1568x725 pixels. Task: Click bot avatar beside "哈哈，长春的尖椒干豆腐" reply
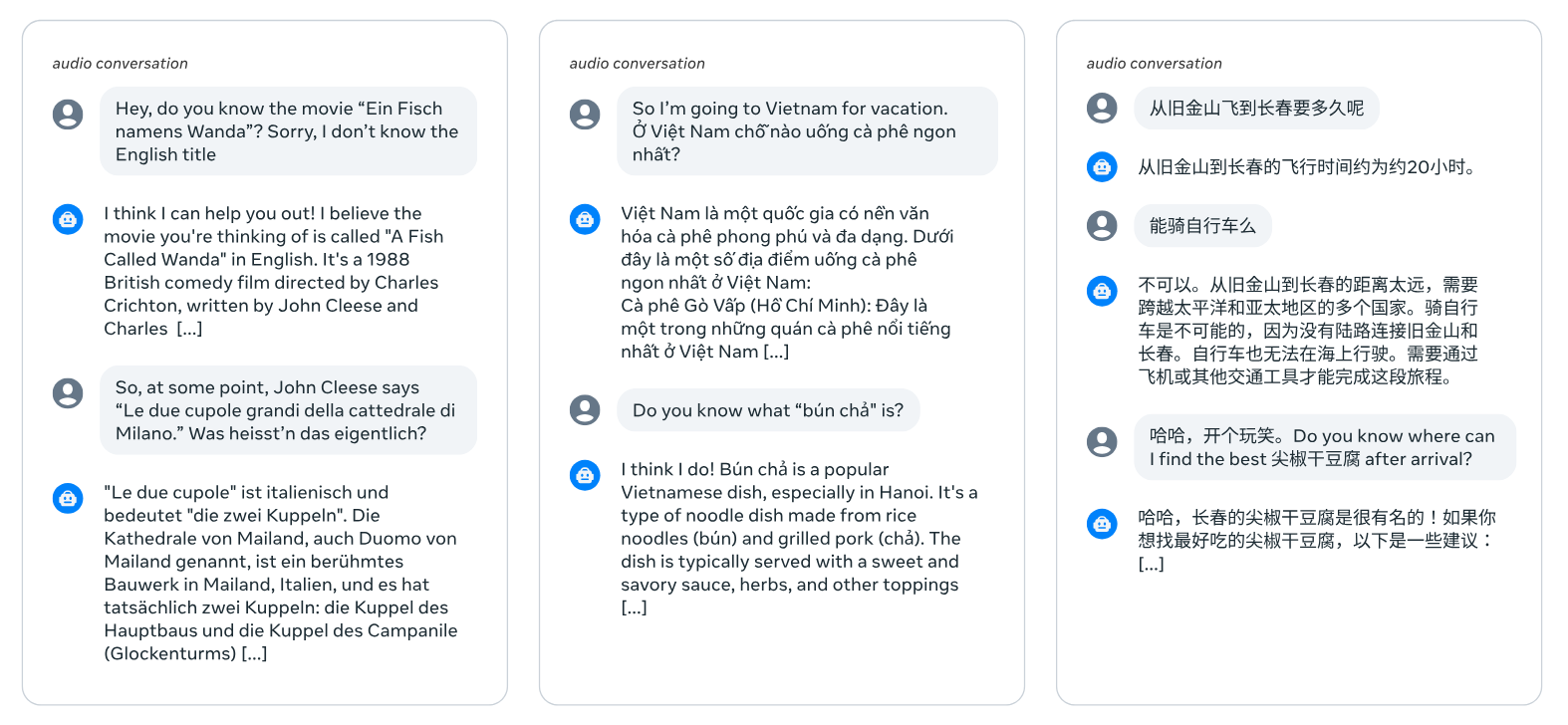click(x=1102, y=523)
